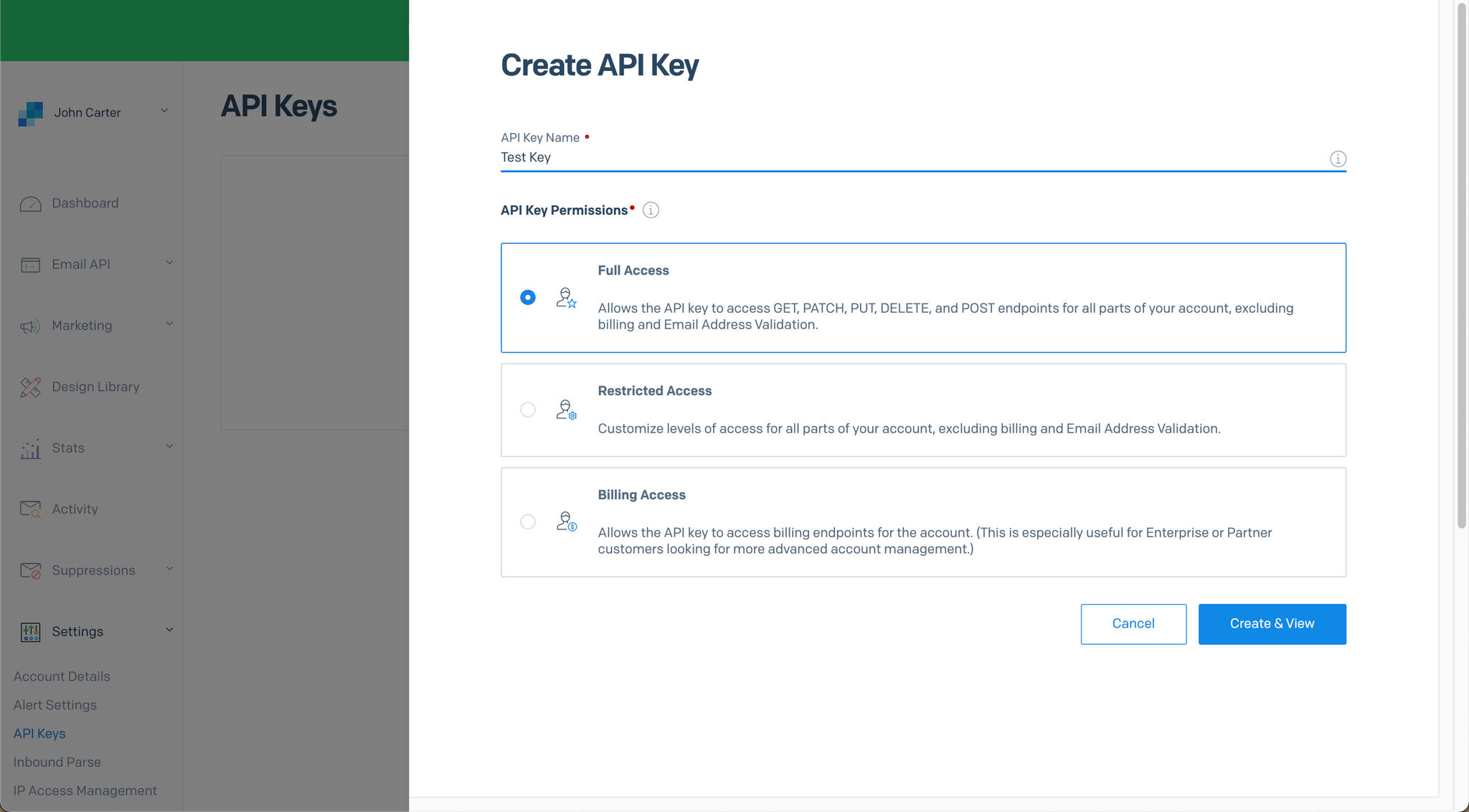Expand the Stats menu chevron
The height and width of the screenshot is (812, 1469).
click(169, 446)
